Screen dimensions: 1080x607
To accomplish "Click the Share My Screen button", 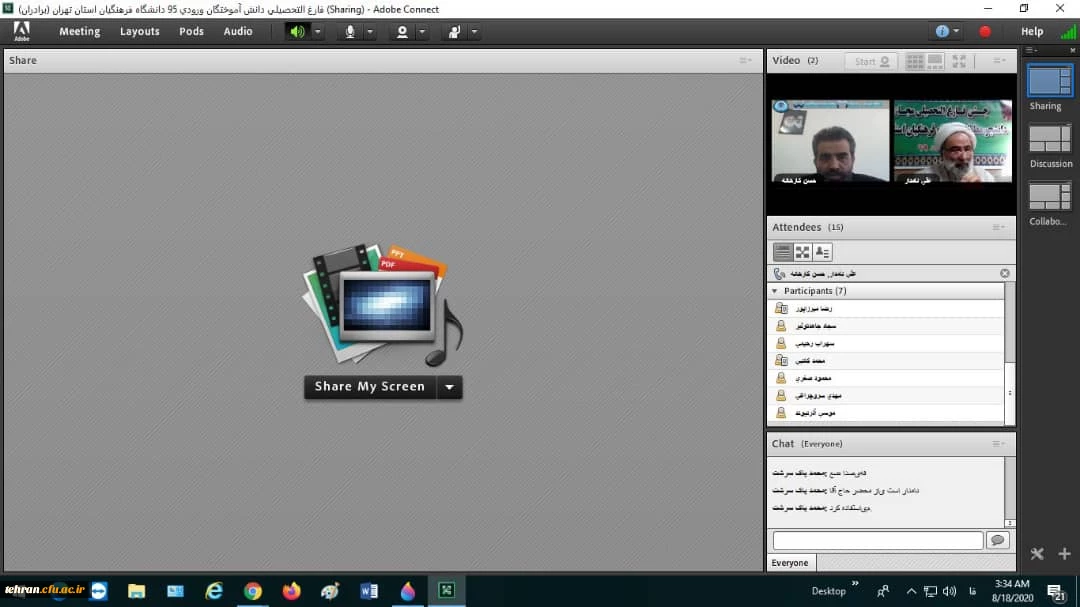I will 370,387.
